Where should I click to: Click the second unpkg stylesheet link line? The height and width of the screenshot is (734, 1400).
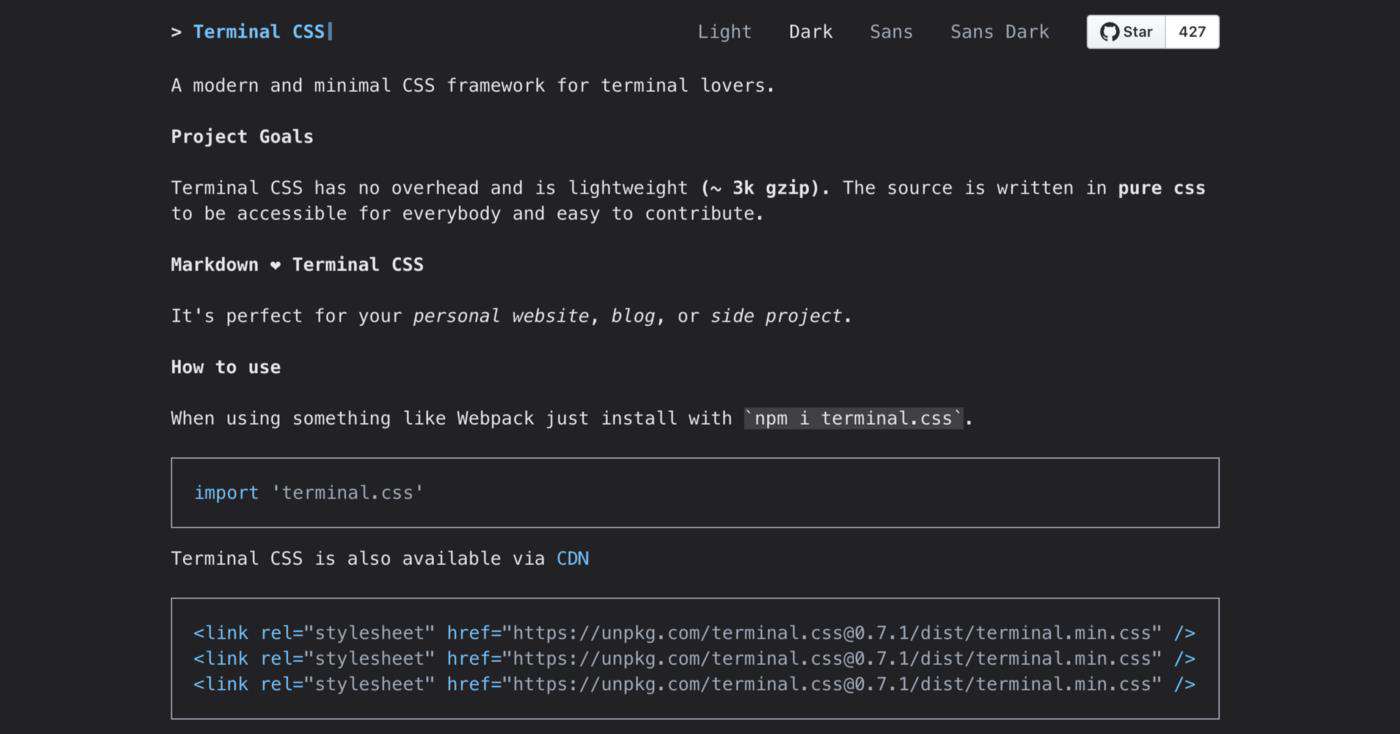(x=695, y=658)
